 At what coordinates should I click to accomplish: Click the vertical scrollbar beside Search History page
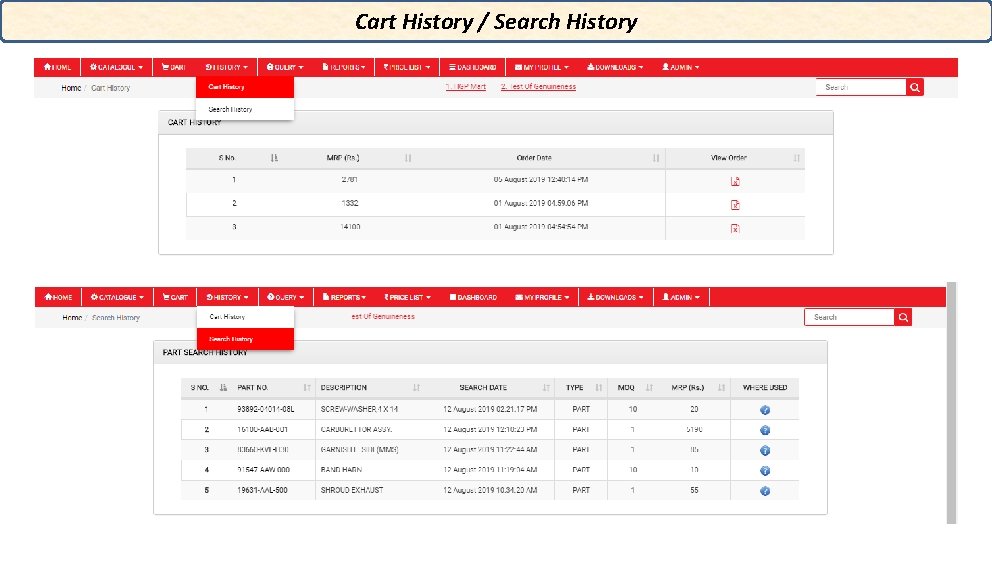tap(952, 403)
